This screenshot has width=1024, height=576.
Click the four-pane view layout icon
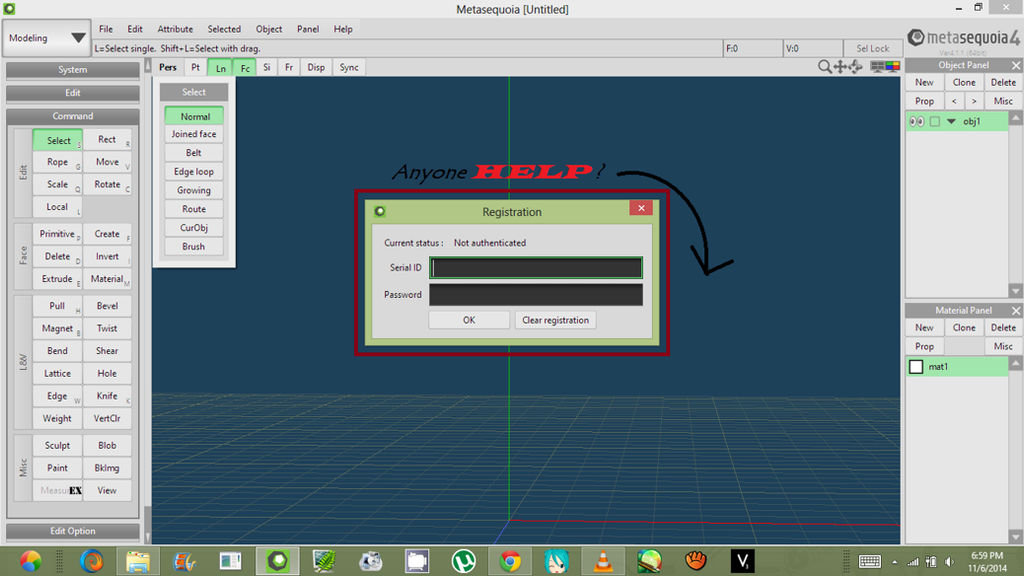[877, 67]
